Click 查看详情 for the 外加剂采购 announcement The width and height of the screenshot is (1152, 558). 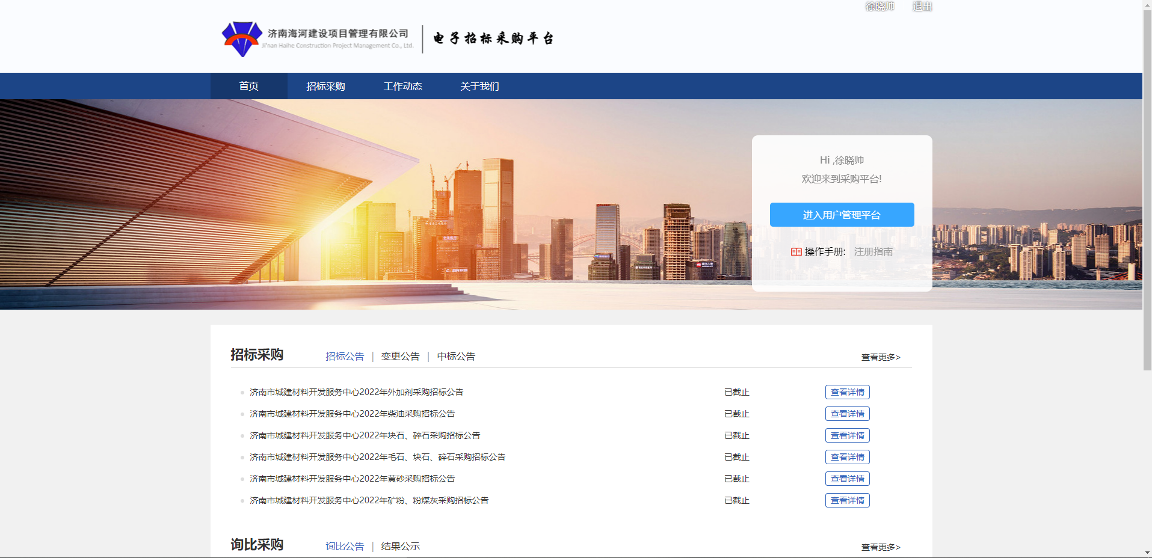(x=847, y=392)
